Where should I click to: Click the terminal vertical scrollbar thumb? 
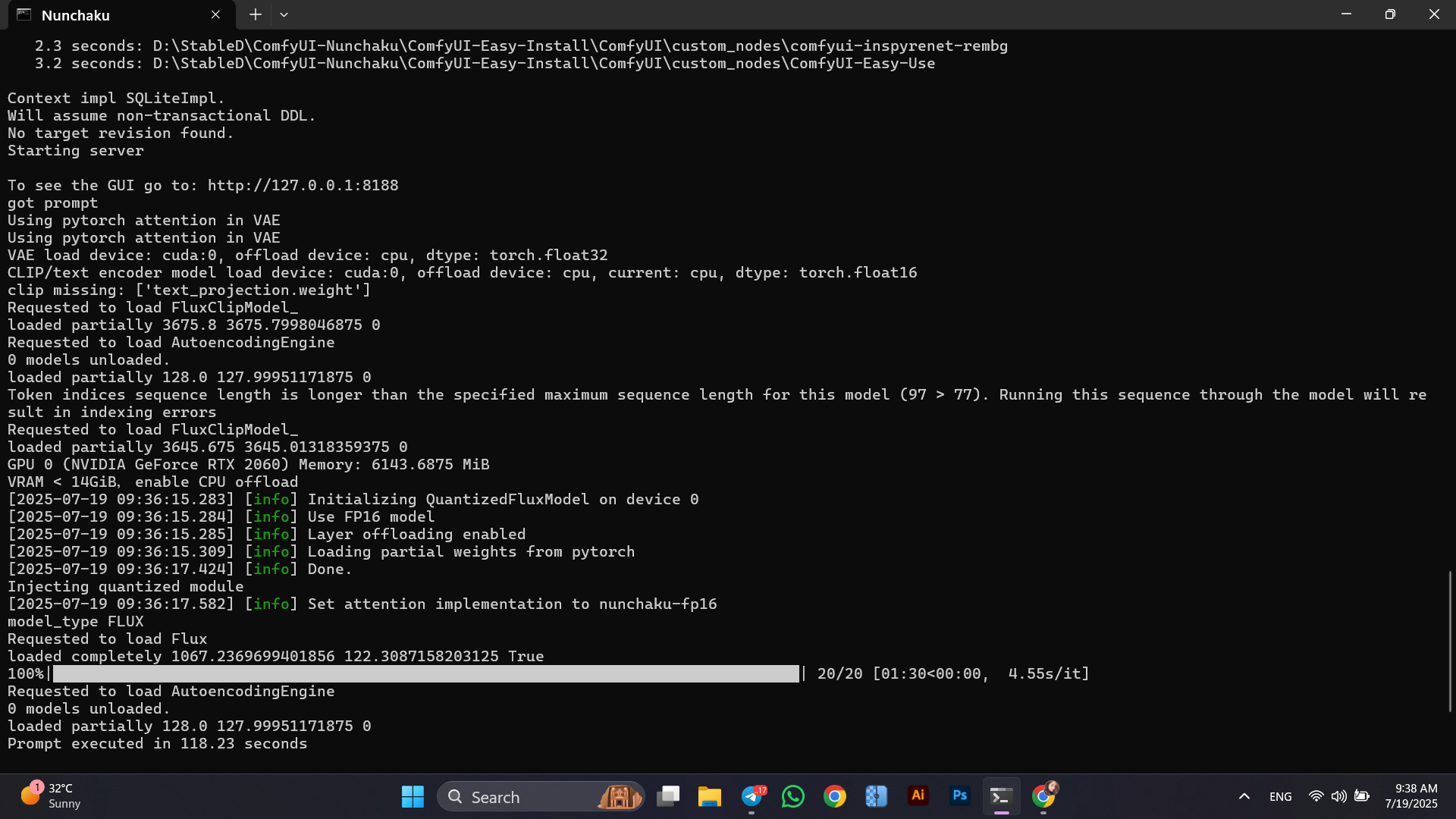[x=1449, y=641]
